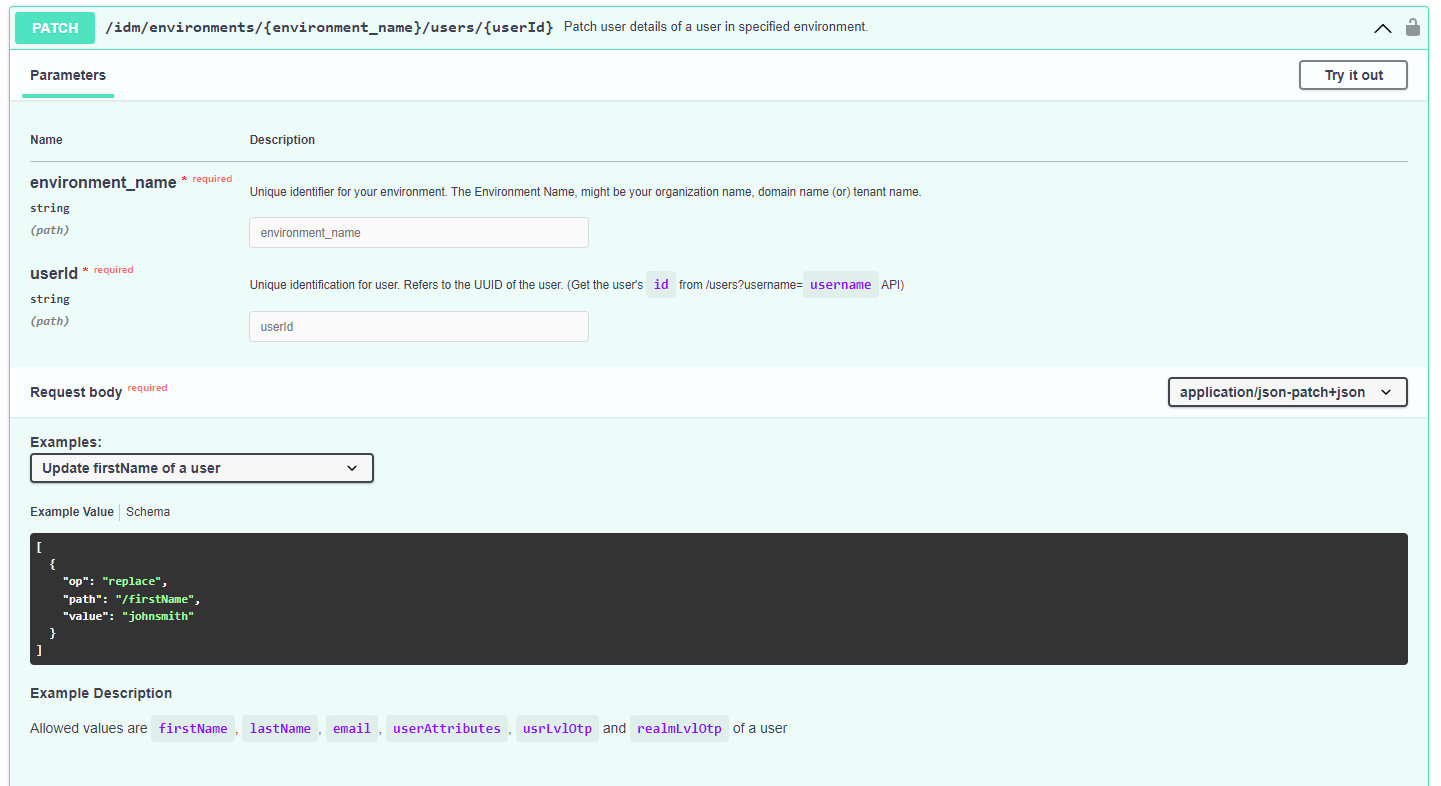Open the request body media type dropdown
Image resolution: width=1441 pixels, height=786 pixels.
point(1287,392)
